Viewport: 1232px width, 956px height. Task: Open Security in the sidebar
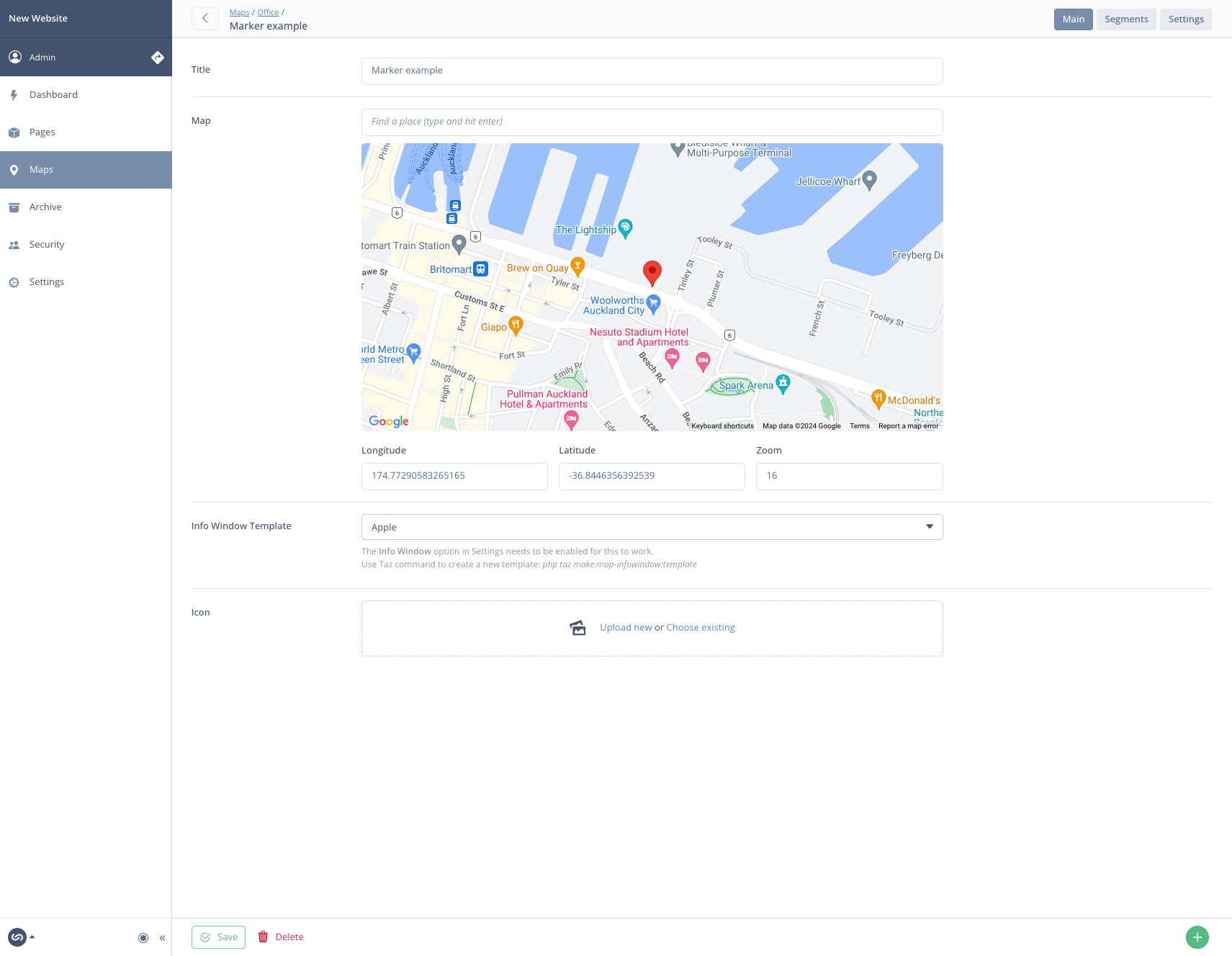[x=86, y=245]
